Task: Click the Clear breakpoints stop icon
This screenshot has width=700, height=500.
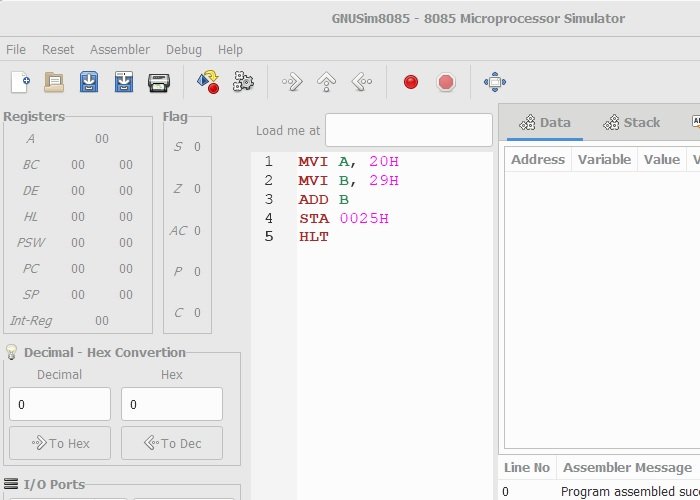Action: (446, 82)
